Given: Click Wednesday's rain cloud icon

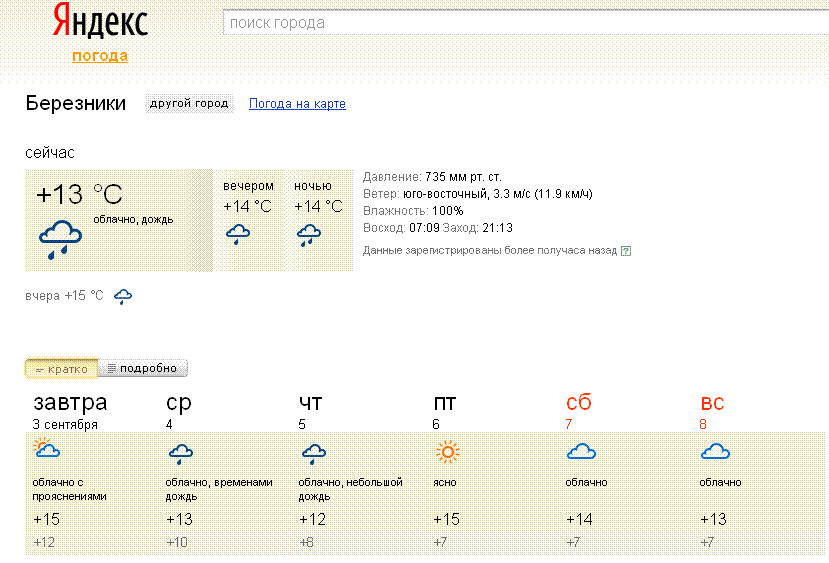Looking at the screenshot, I should coord(180,454).
